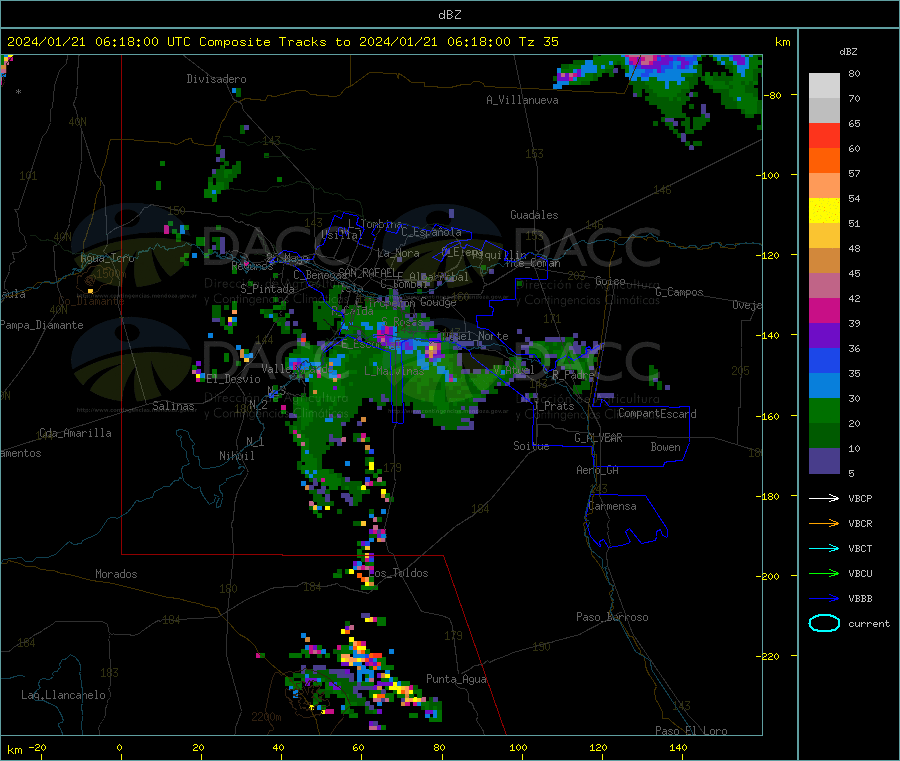The image size is (900, 761).
Task: Click the CompantEscard map label
Action: 657,413
